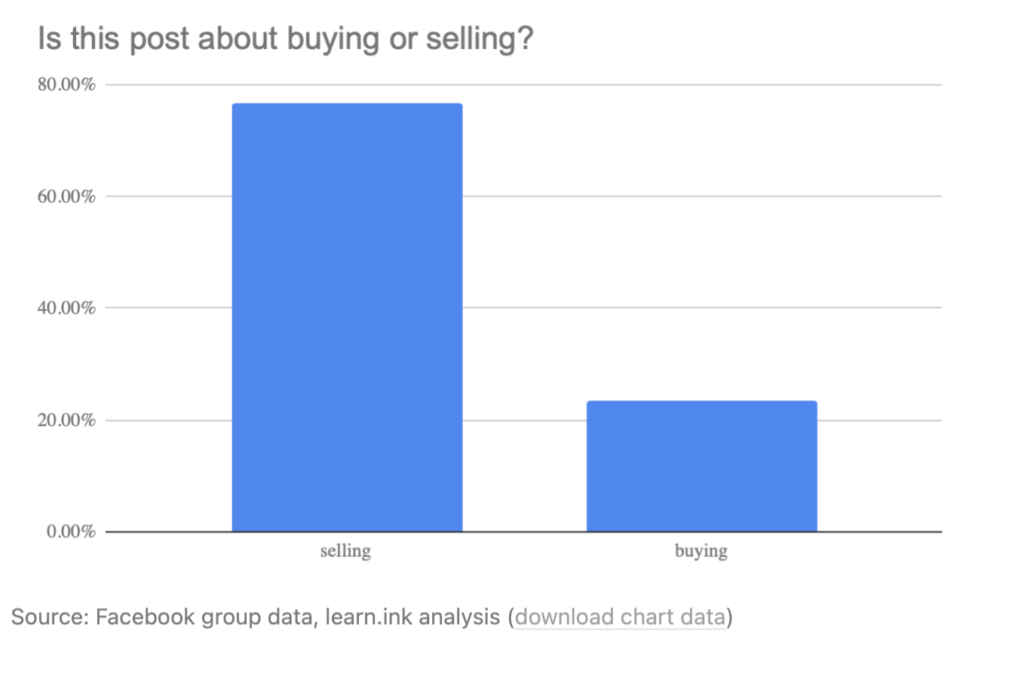Click the x-axis baseline between the bars
The image size is (1024, 683).
click(x=524, y=532)
